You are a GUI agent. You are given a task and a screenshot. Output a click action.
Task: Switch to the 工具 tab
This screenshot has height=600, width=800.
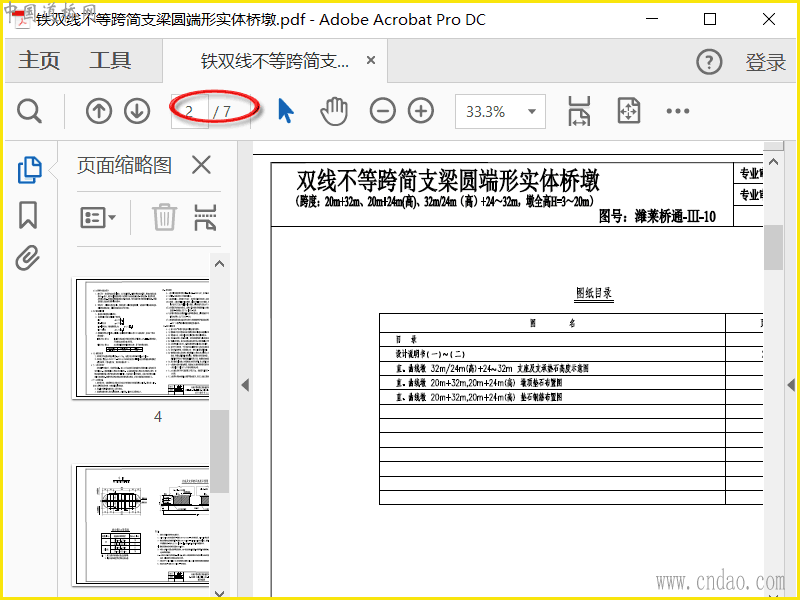pos(110,60)
